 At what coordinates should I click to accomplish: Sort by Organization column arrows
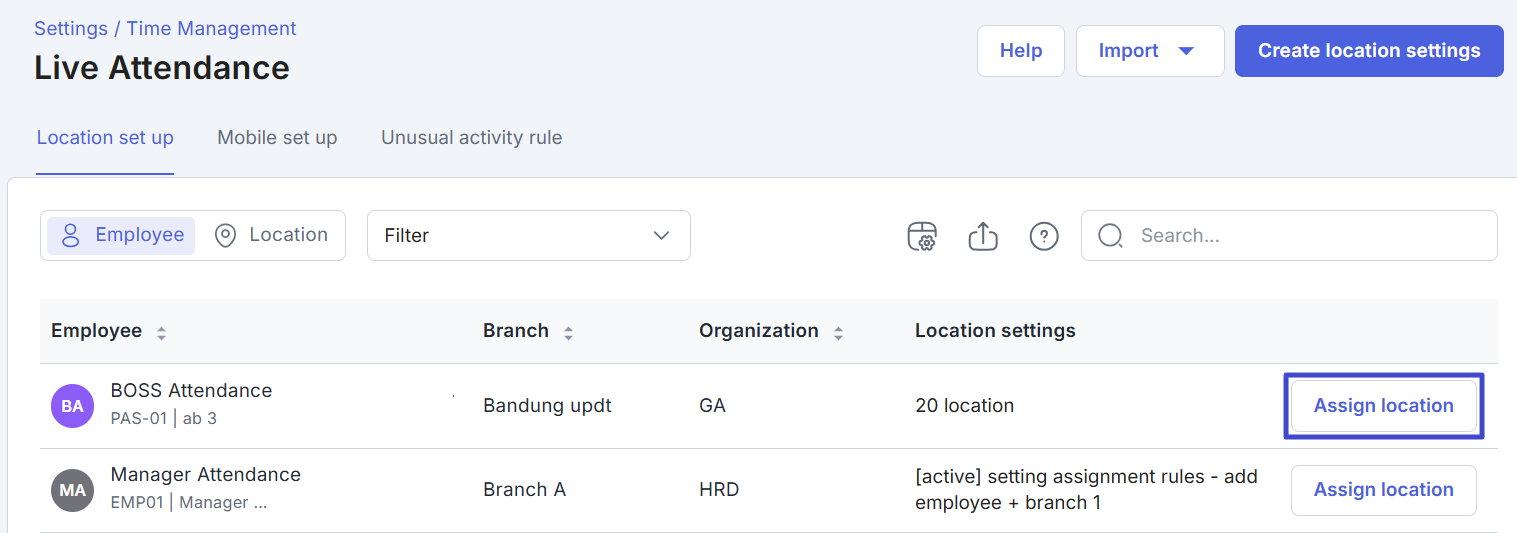pos(838,333)
